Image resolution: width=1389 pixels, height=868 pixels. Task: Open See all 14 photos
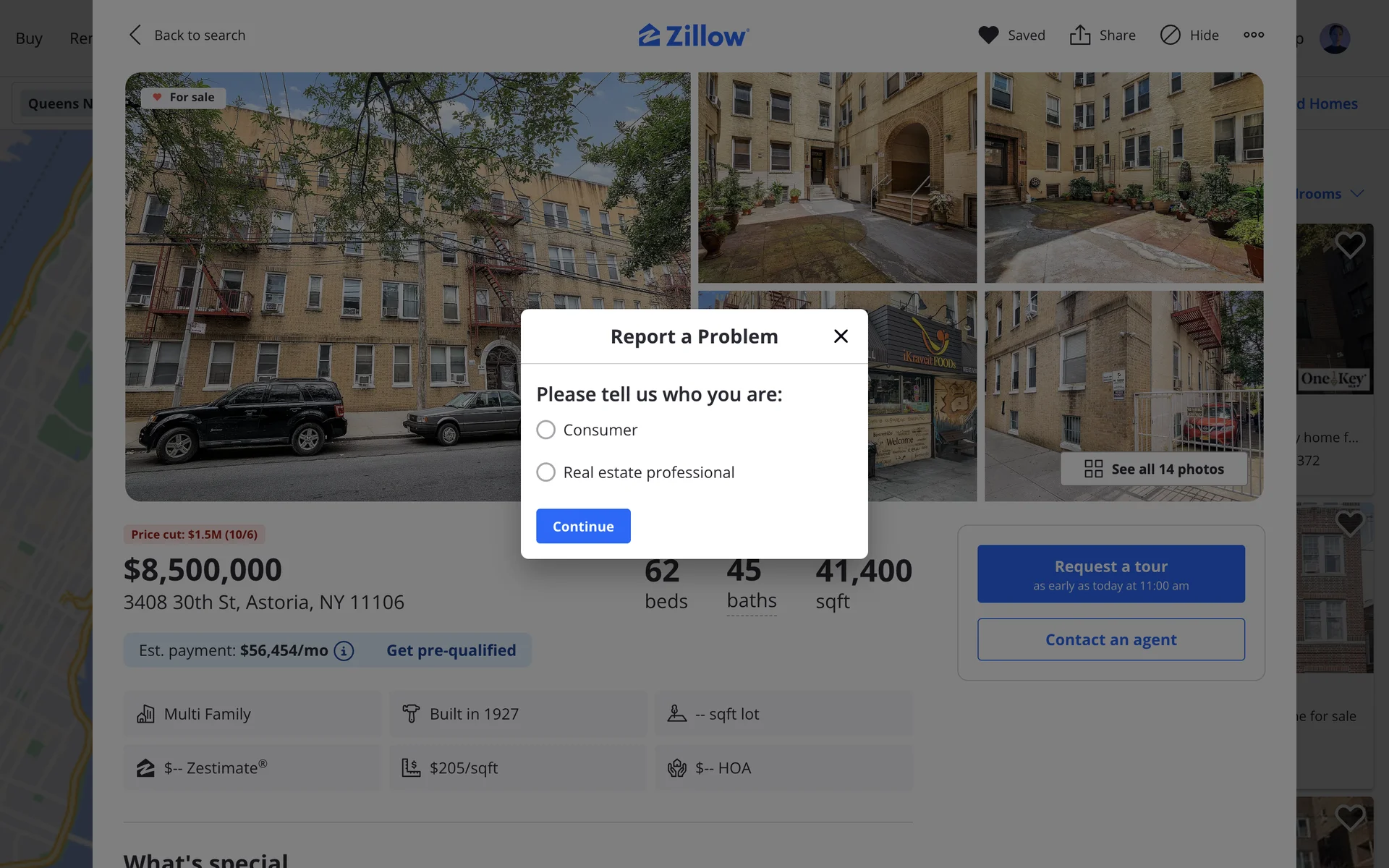coord(1154,469)
